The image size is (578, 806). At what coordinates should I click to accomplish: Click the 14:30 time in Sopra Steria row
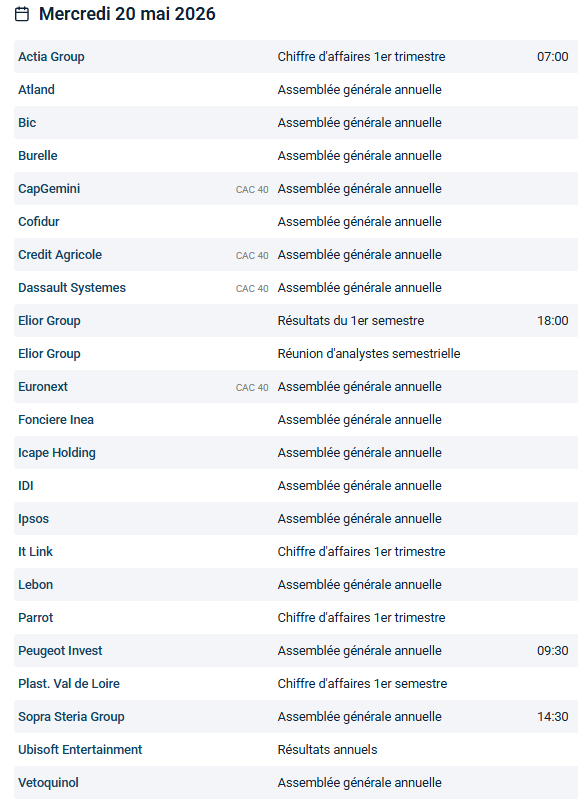pyautogui.click(x=553, y=717)
